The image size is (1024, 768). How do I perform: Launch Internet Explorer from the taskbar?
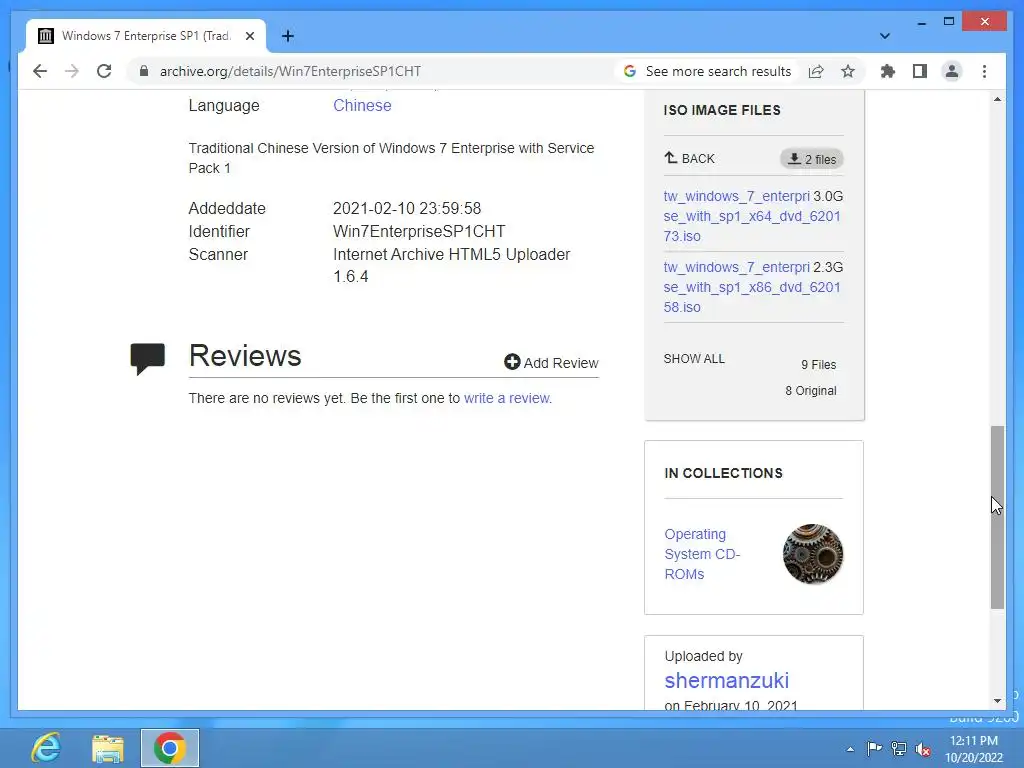pyautogui.click(x=46, y=748)
